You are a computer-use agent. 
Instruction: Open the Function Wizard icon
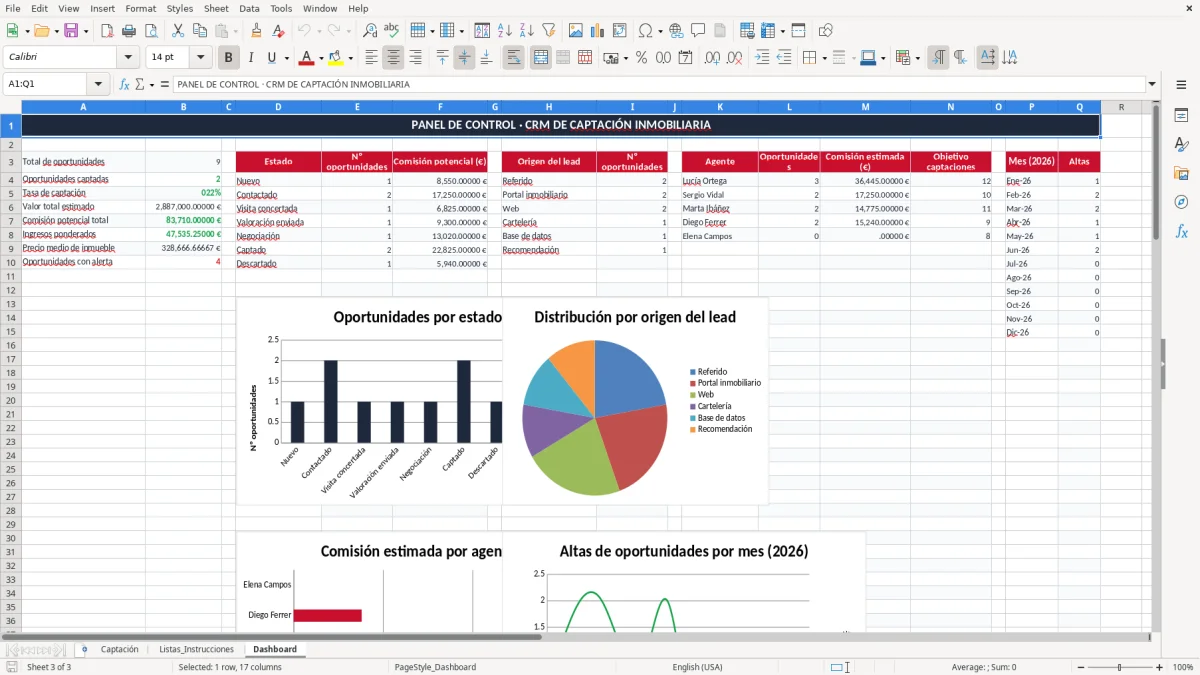124,85
